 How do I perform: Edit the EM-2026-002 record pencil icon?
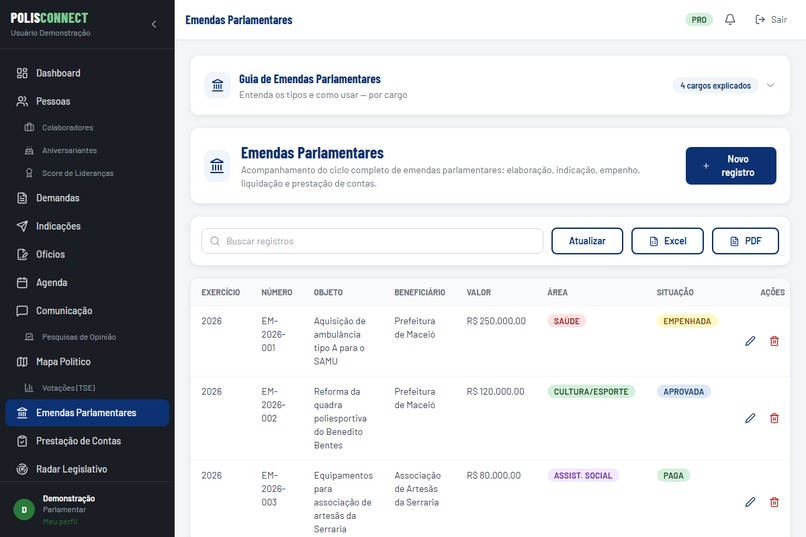point(750,418)
